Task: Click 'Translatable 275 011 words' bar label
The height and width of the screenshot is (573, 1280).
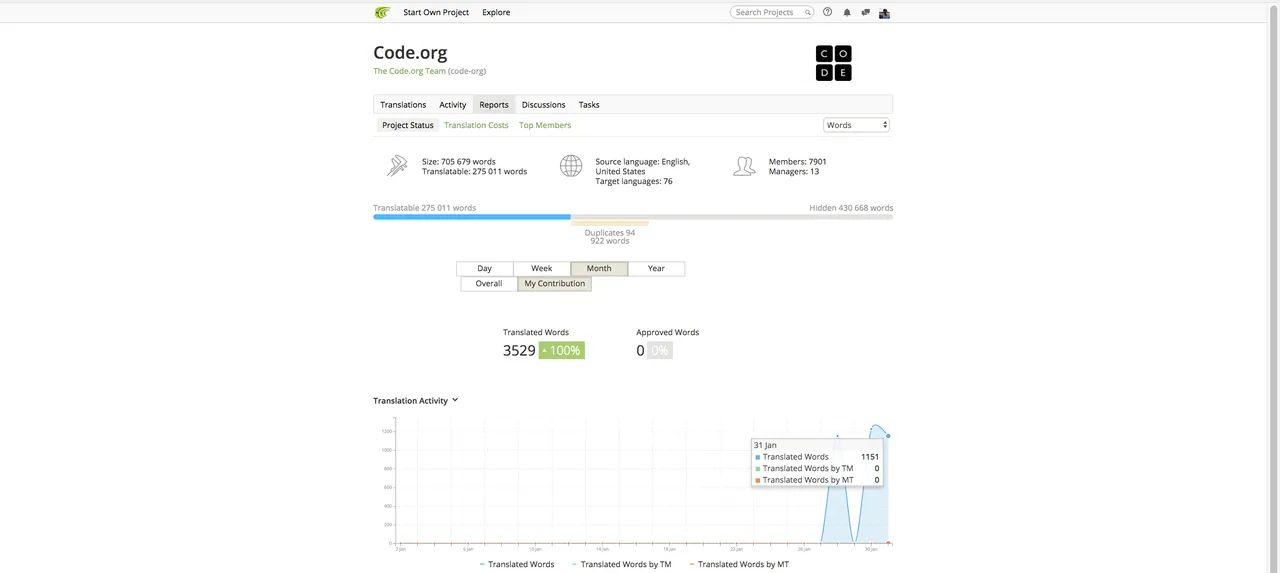Action: [425, 208]
